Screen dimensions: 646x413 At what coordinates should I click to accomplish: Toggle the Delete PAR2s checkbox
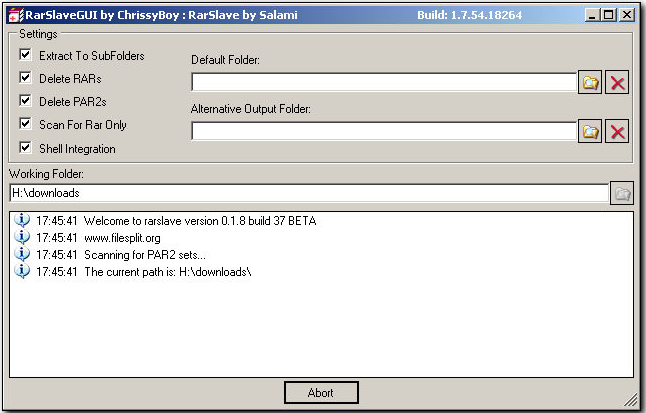[x=26, y=101]
